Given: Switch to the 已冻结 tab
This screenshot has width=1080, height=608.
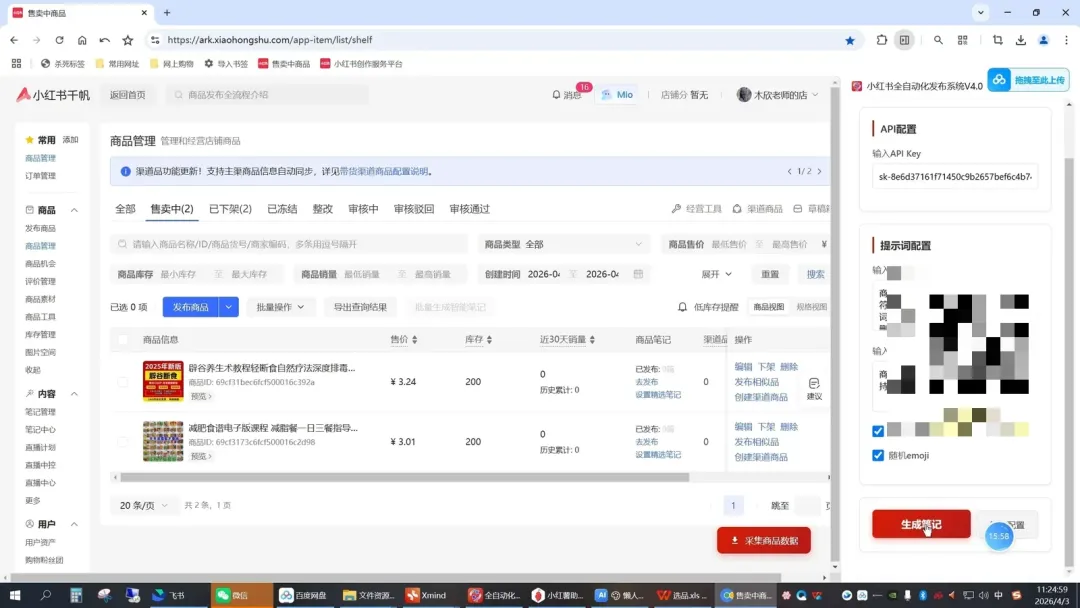Looking at the screenshot, I should pyautogui.click(x=282, y=209).
